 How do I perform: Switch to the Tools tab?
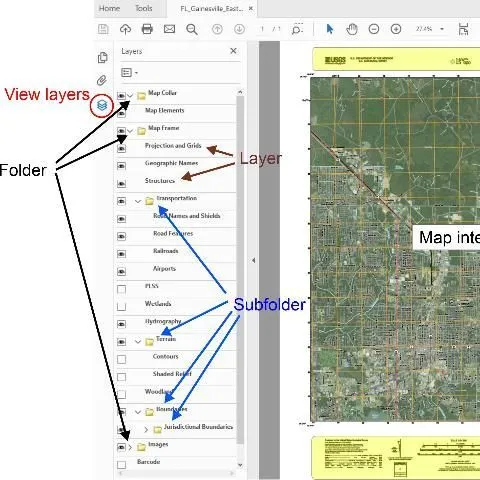coord(144,8)
